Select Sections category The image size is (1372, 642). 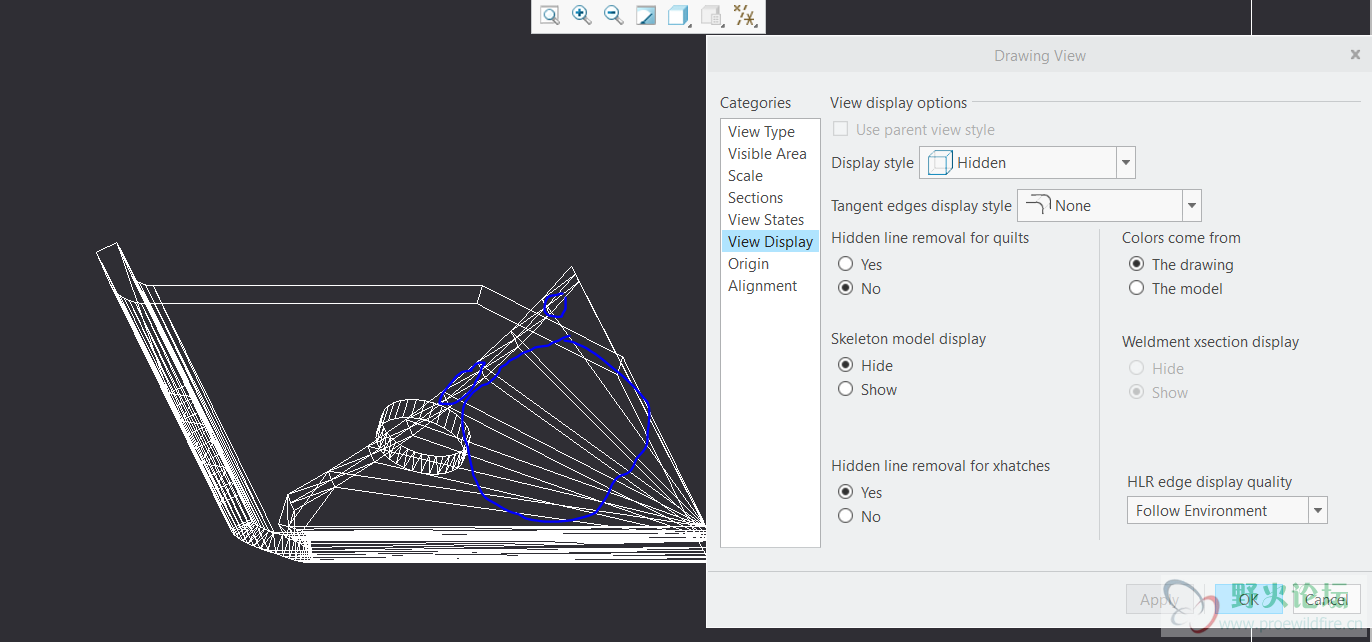(x=755, y=197)
